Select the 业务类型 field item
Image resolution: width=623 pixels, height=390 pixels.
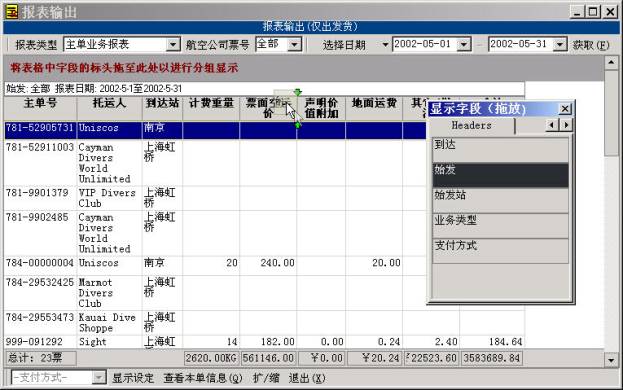500,226
